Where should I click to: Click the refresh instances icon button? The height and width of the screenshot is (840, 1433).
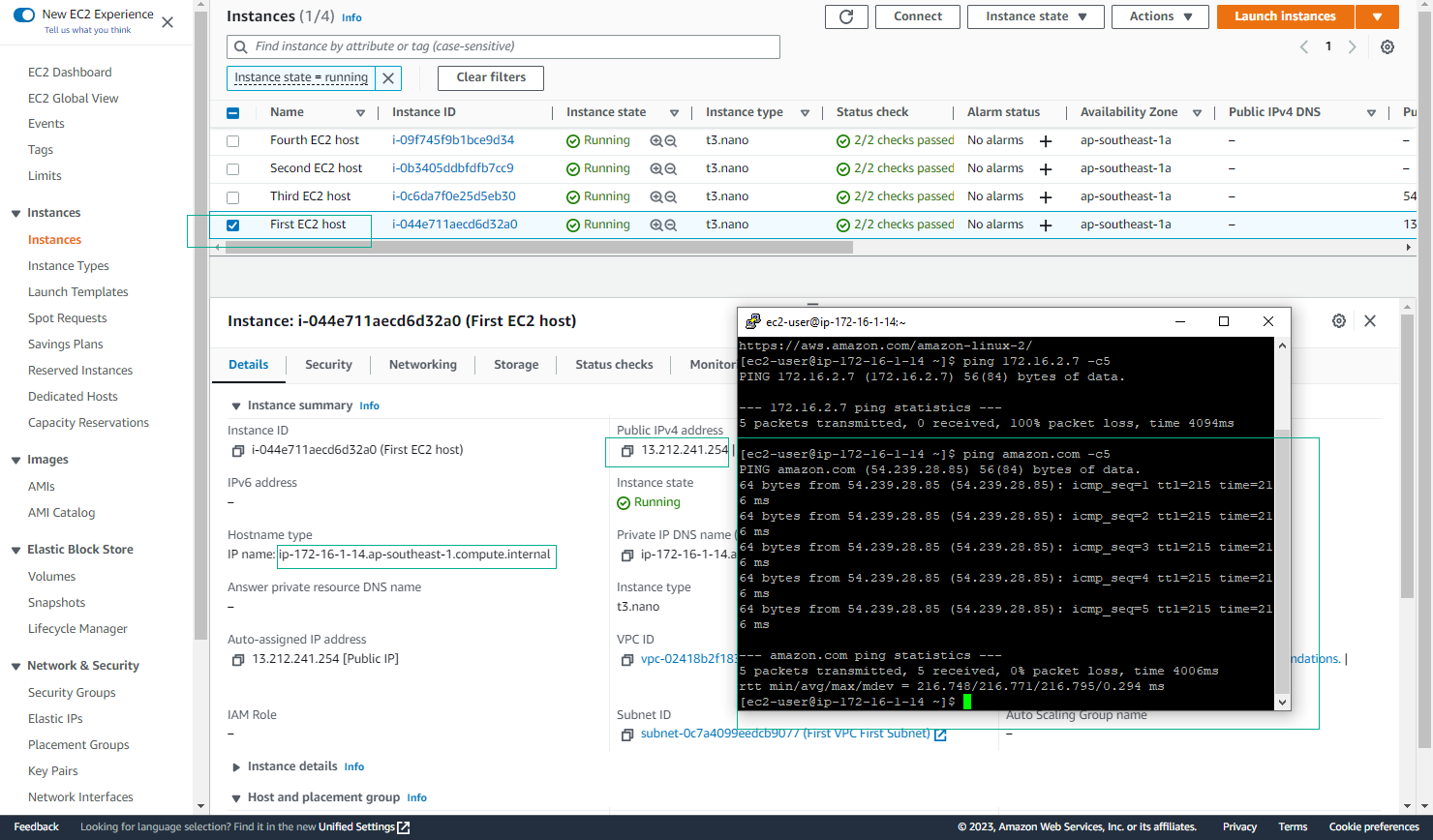point(846,16)
